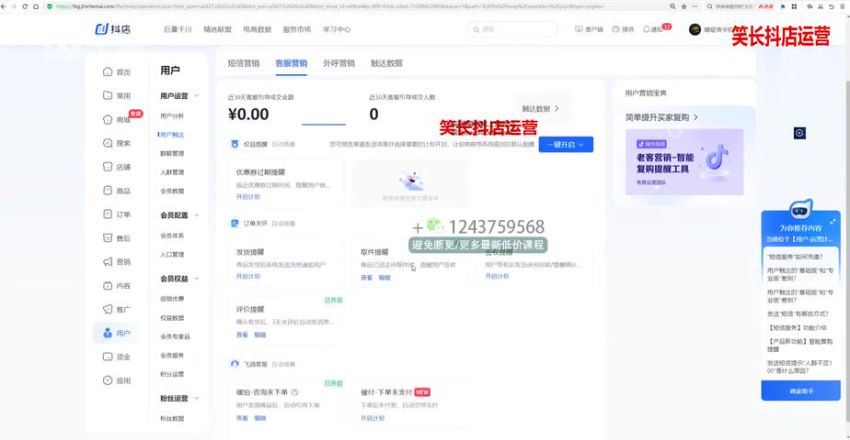Click the account avatar in header

point(695,29)
